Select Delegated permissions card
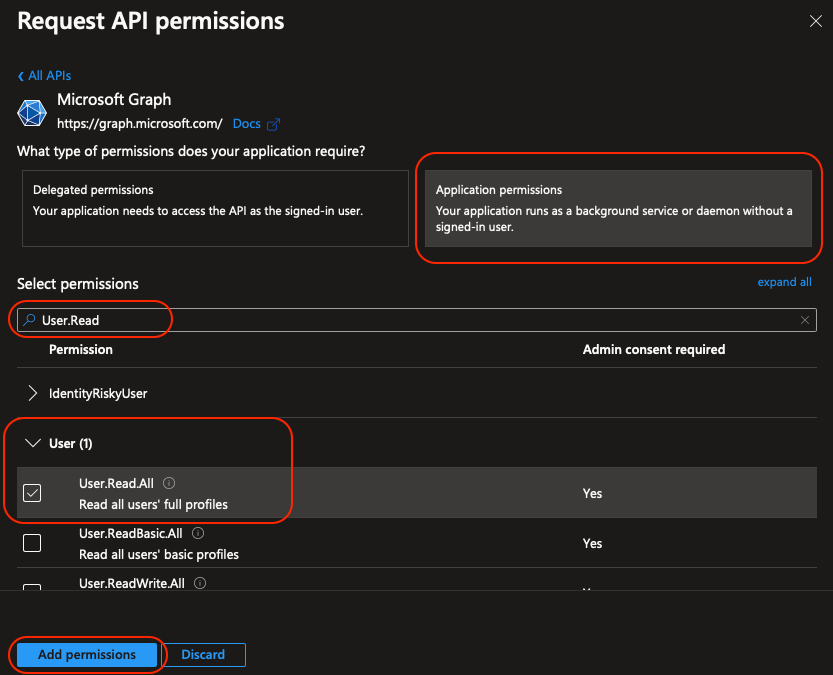Image resolution: width=833 pixels, height=675 pixels. [x=215, y=208]
